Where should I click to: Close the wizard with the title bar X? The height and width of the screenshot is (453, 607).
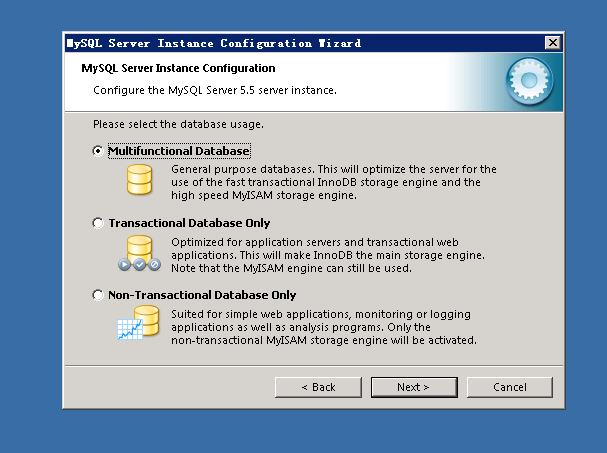(552, 43)
